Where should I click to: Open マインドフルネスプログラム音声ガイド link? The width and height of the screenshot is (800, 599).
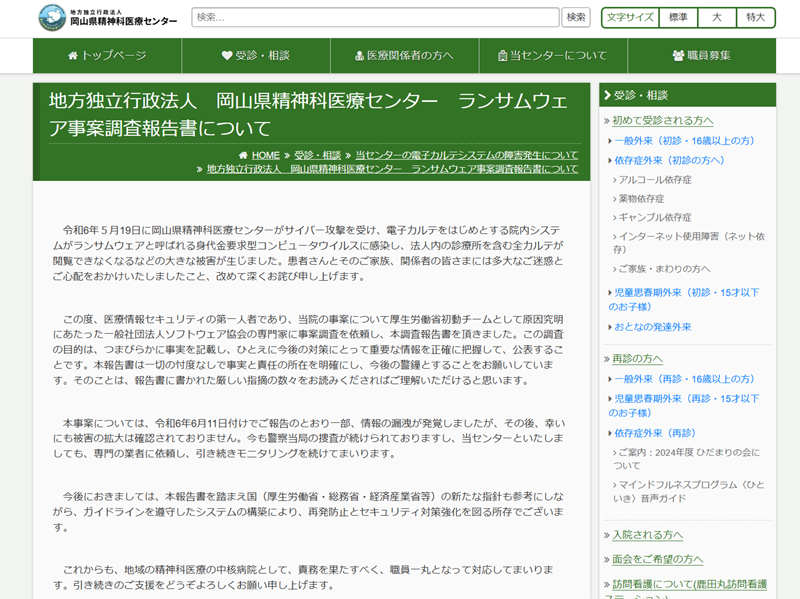(x=689, y=491)
